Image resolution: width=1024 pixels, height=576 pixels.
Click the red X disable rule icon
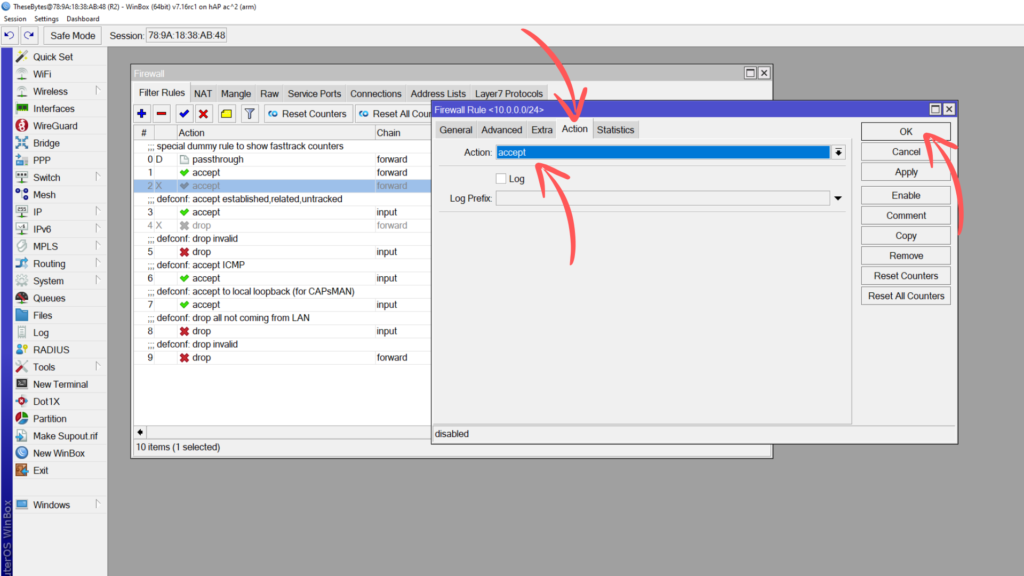pos(204,114)
